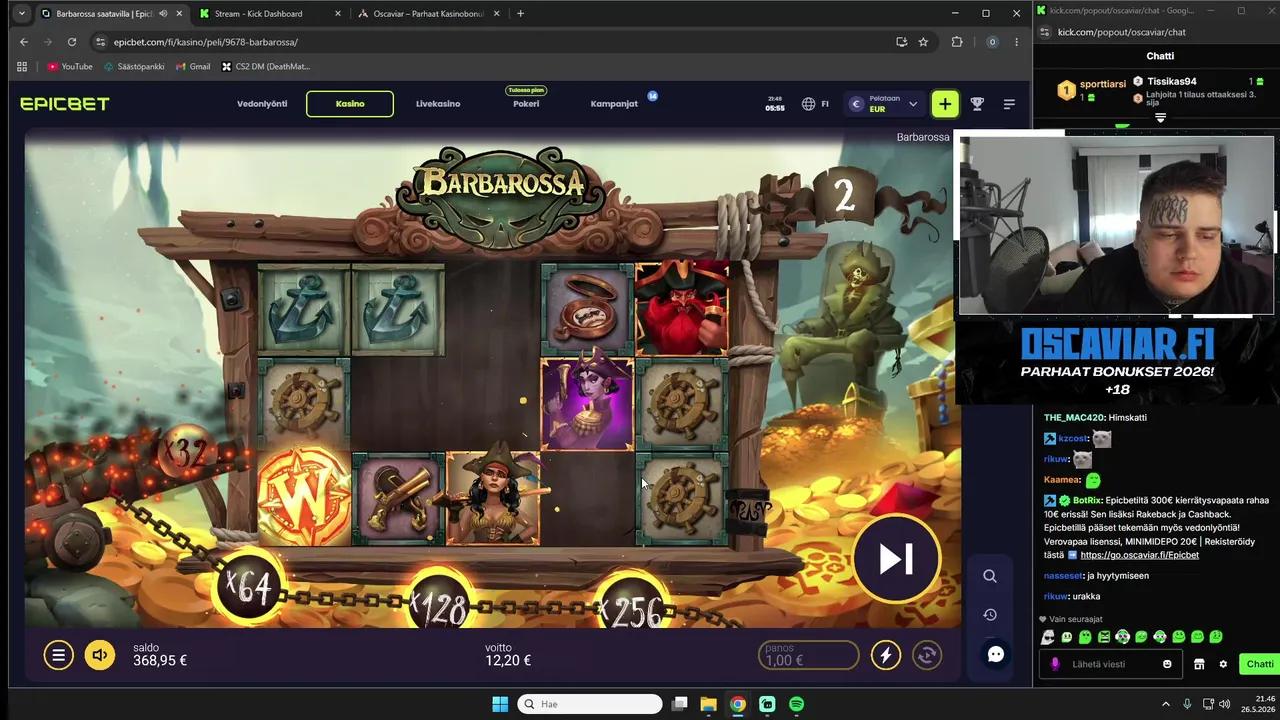Viewport: 1280px width, 720px height.
Task: Open Task View on the taskbar
Action: tap(679, 704)
